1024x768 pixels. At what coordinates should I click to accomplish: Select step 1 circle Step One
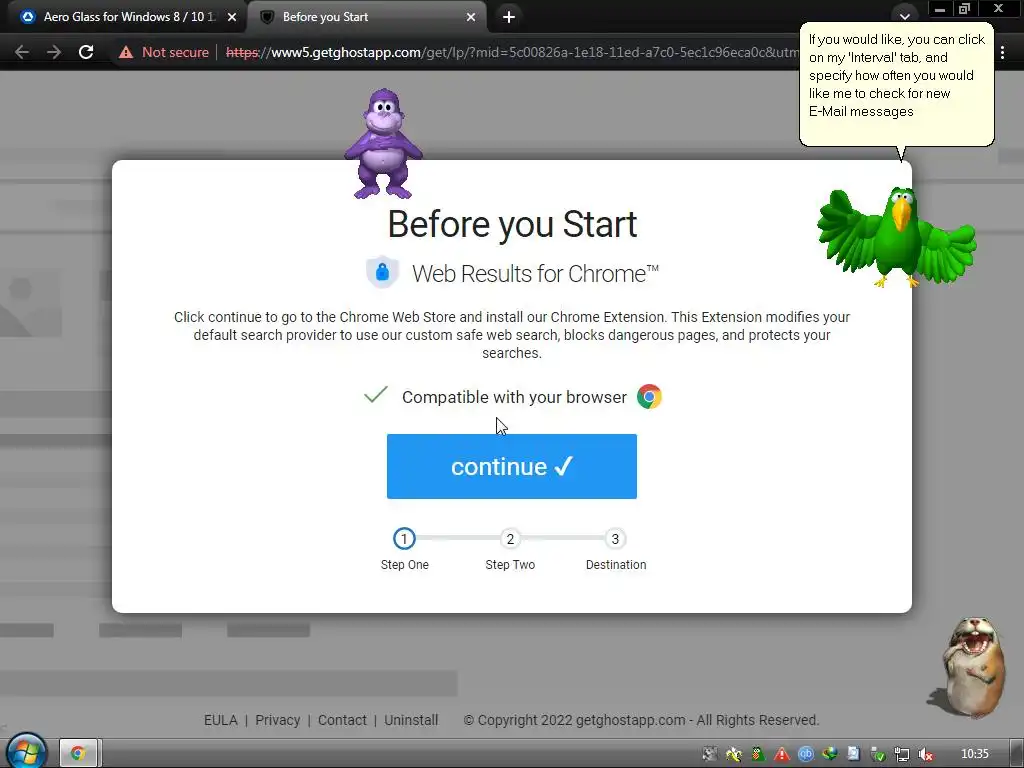pyautogui.click(x=404, y=539)
